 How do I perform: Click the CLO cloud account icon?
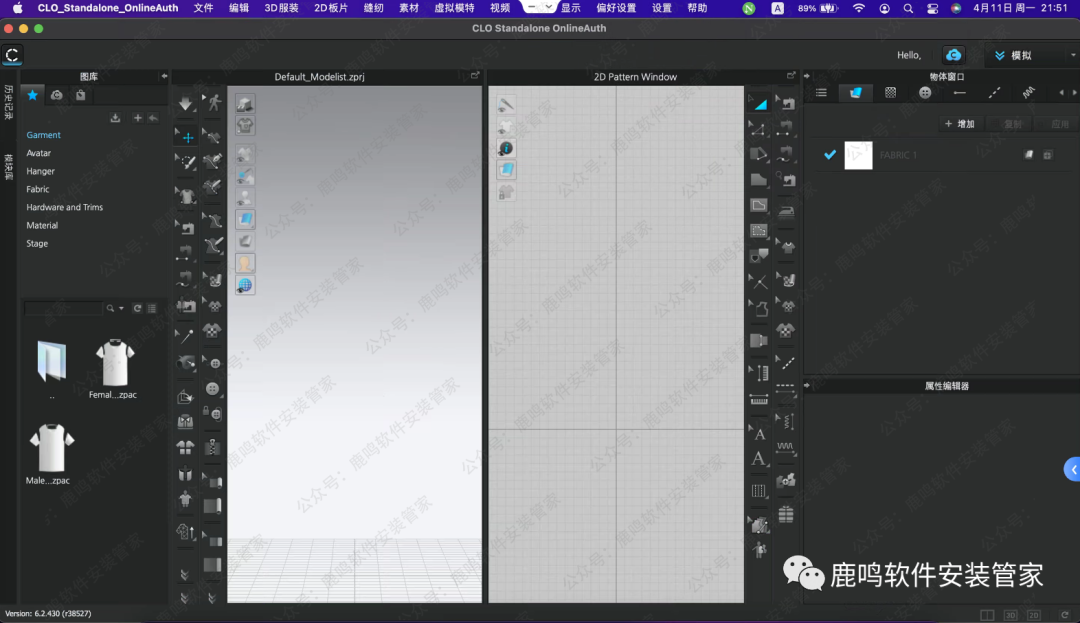click(x=953, y=55)
